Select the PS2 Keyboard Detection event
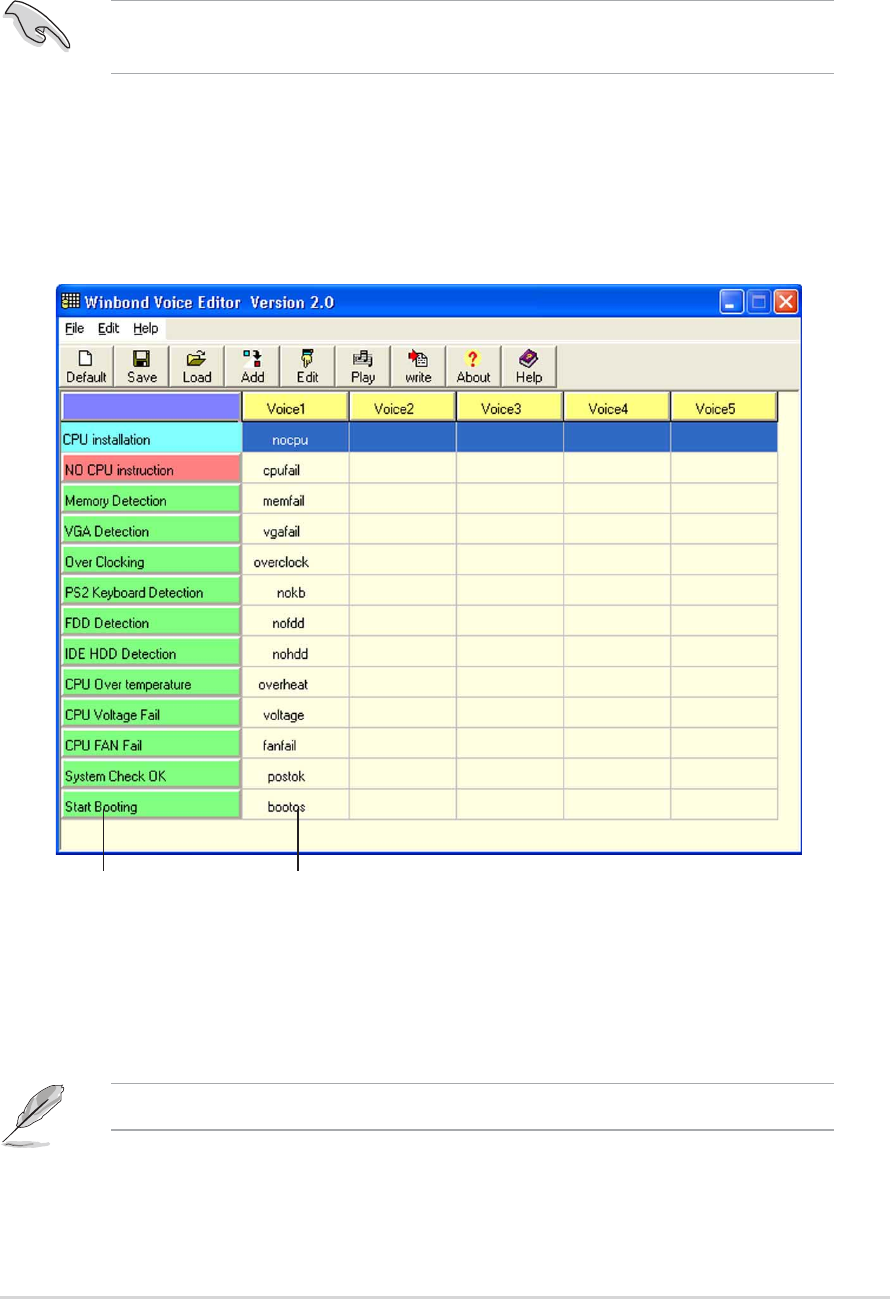This screenshot has width=890, height=1299. click(151, 592)
